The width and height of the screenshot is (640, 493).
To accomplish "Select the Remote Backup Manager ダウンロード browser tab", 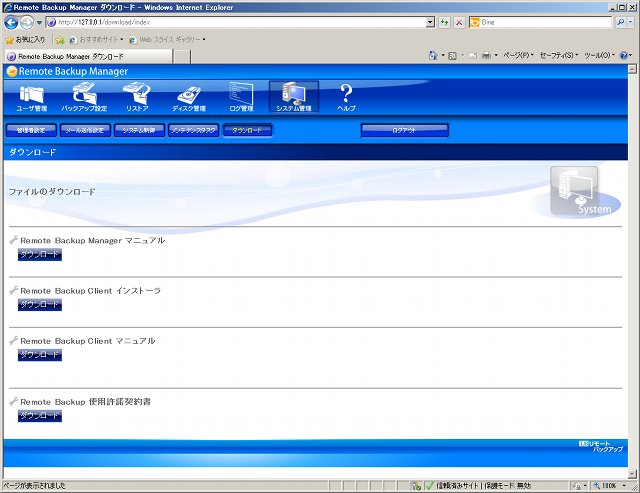I will pos(88,56).
